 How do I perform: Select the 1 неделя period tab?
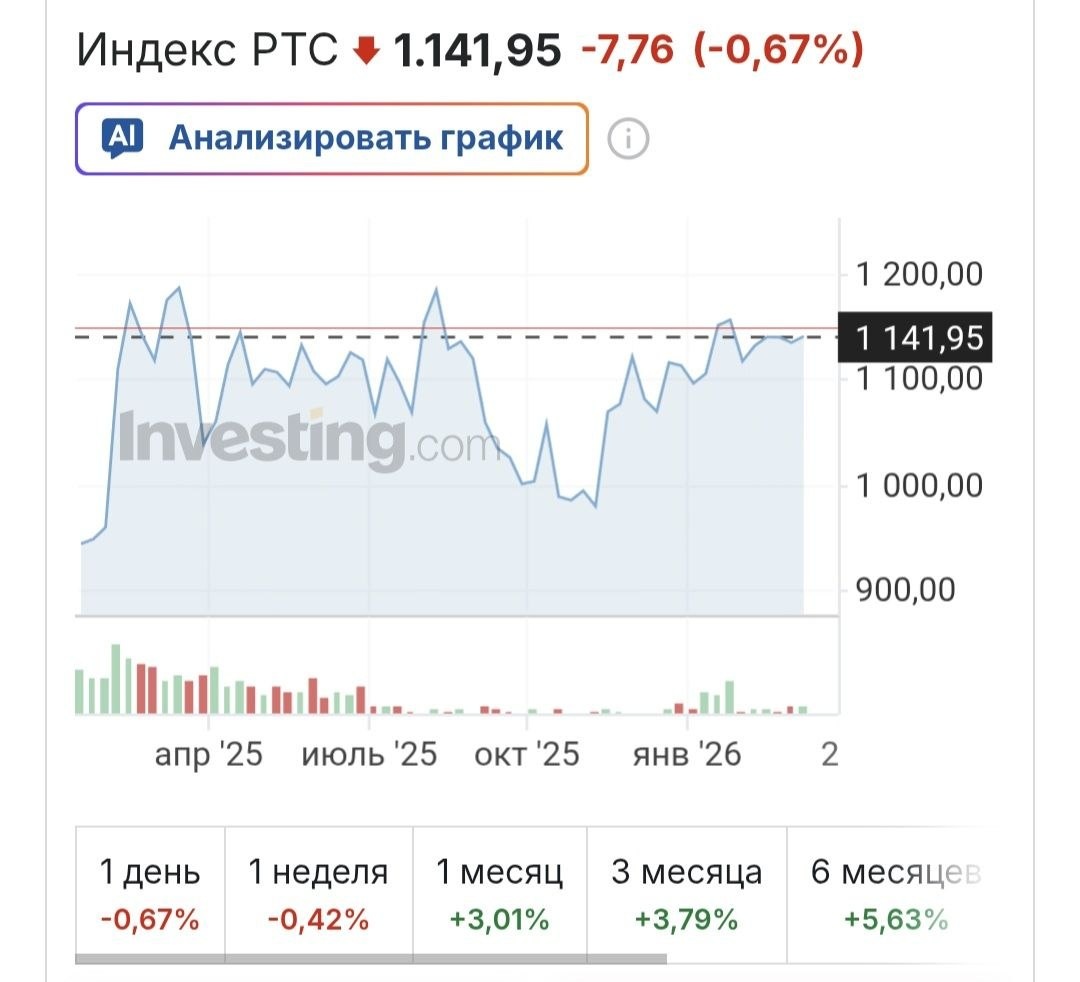[318, 893]
